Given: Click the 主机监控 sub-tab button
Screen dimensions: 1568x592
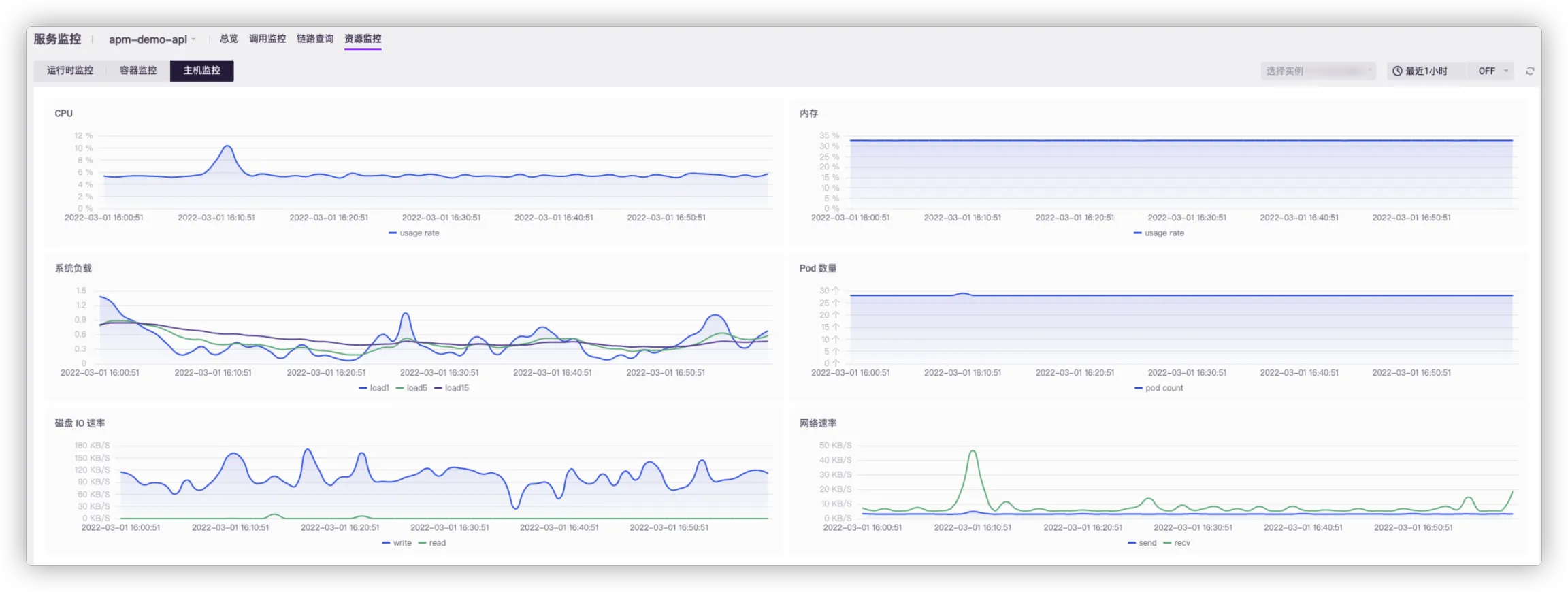Looking at the screenshot, I should pyautogui.click(x=201, y=71).
